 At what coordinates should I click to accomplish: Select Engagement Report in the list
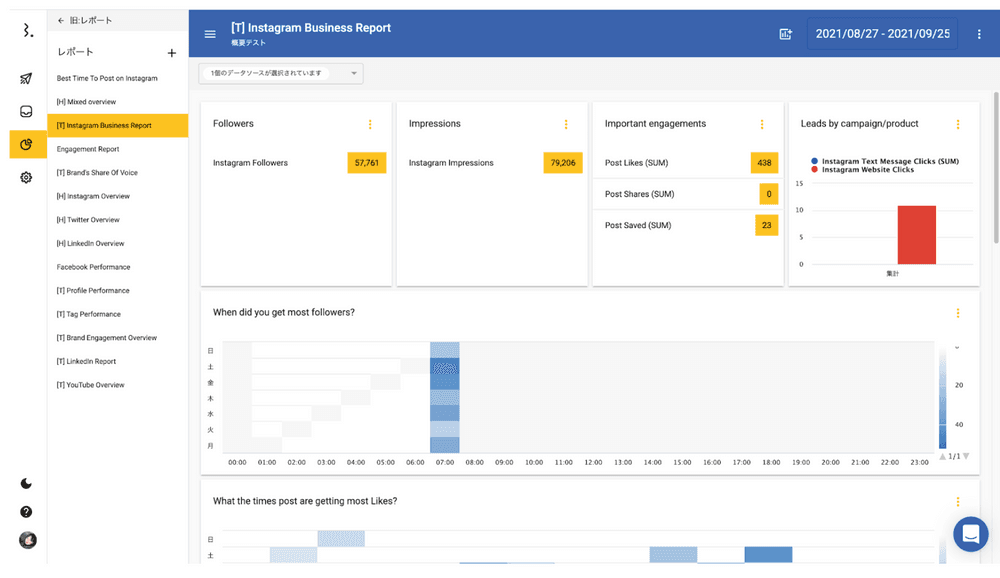pos(88,149)
